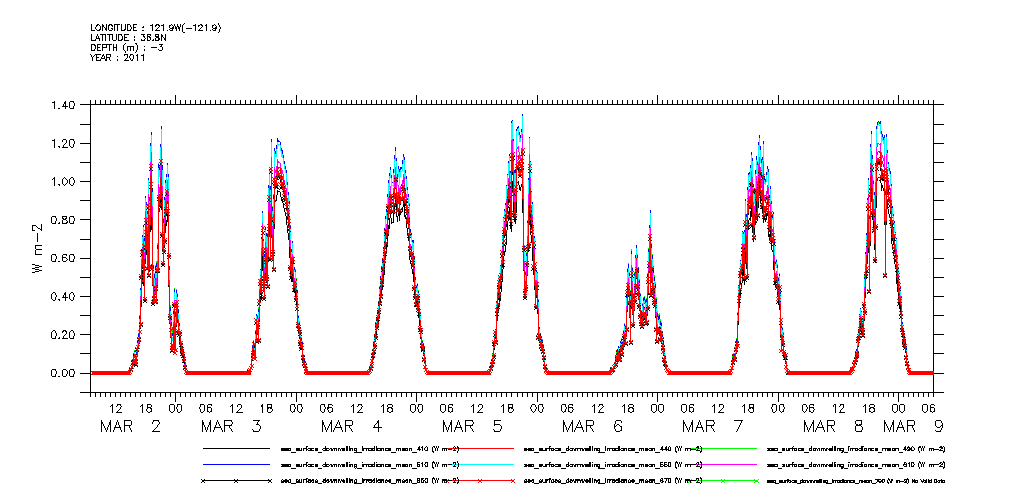Click the irradiance_mean_490 legend label
The height and width of the screenshot is (504, 1009).
click(856, 448)
